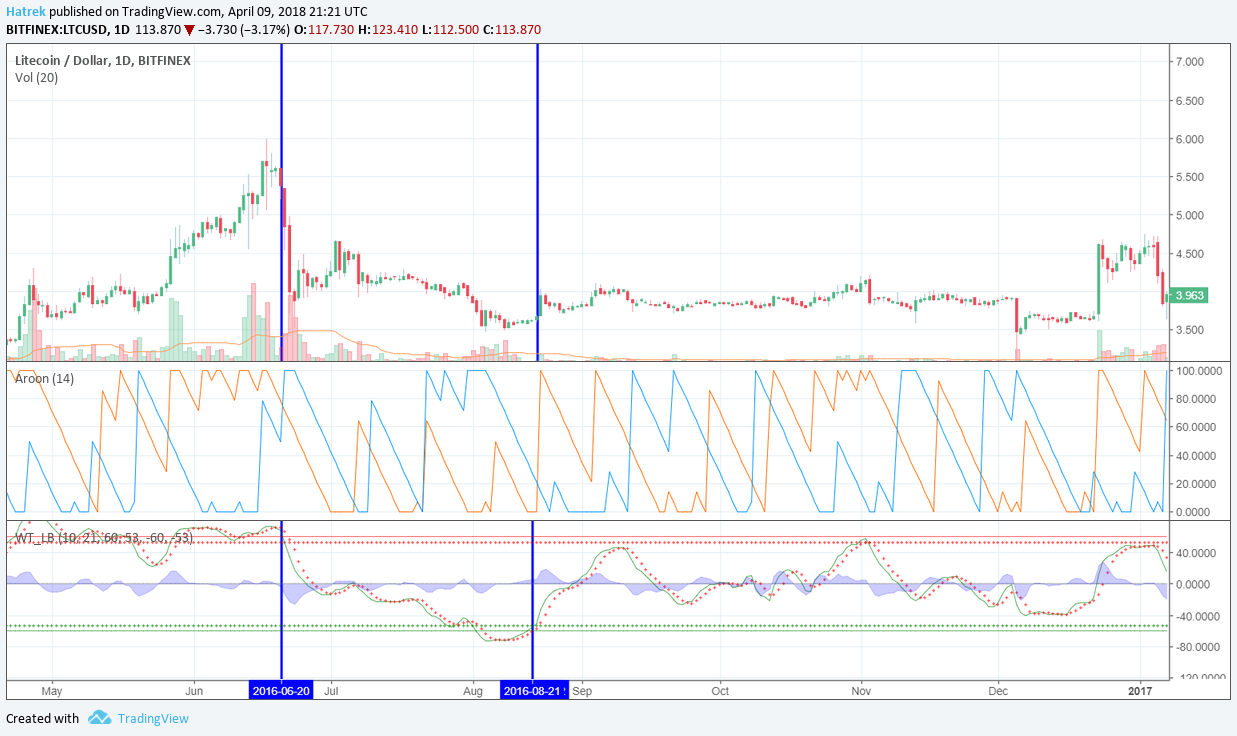Click the 2017 label on time axis

click(x=1140, y=691)
